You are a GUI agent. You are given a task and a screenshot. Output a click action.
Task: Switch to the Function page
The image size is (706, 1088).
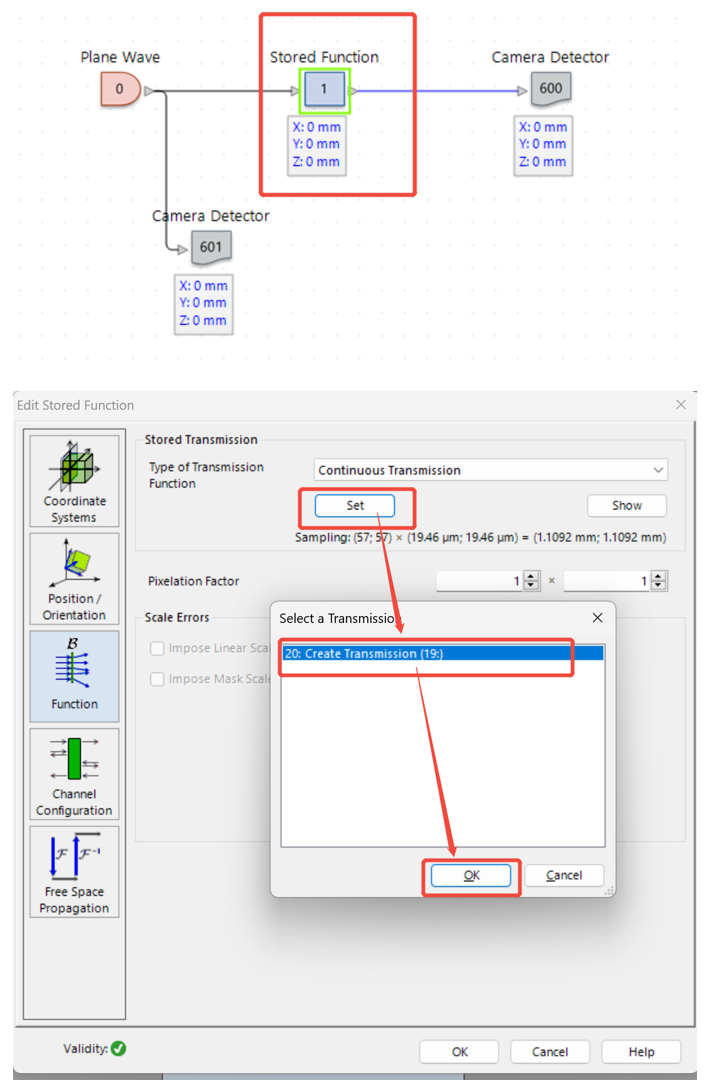tap(74, 675)
